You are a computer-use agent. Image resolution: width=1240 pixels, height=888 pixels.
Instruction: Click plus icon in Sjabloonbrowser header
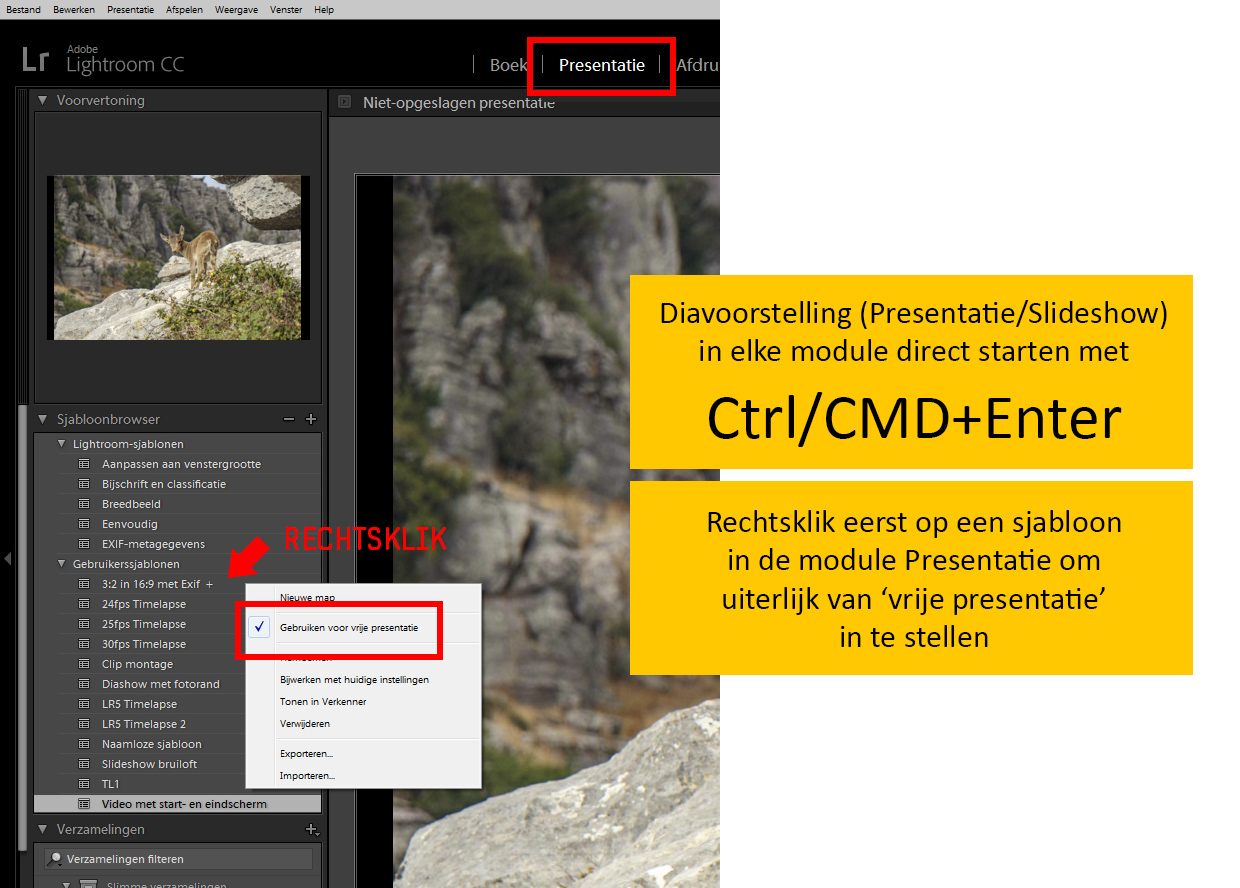click(x=311, y=420)
